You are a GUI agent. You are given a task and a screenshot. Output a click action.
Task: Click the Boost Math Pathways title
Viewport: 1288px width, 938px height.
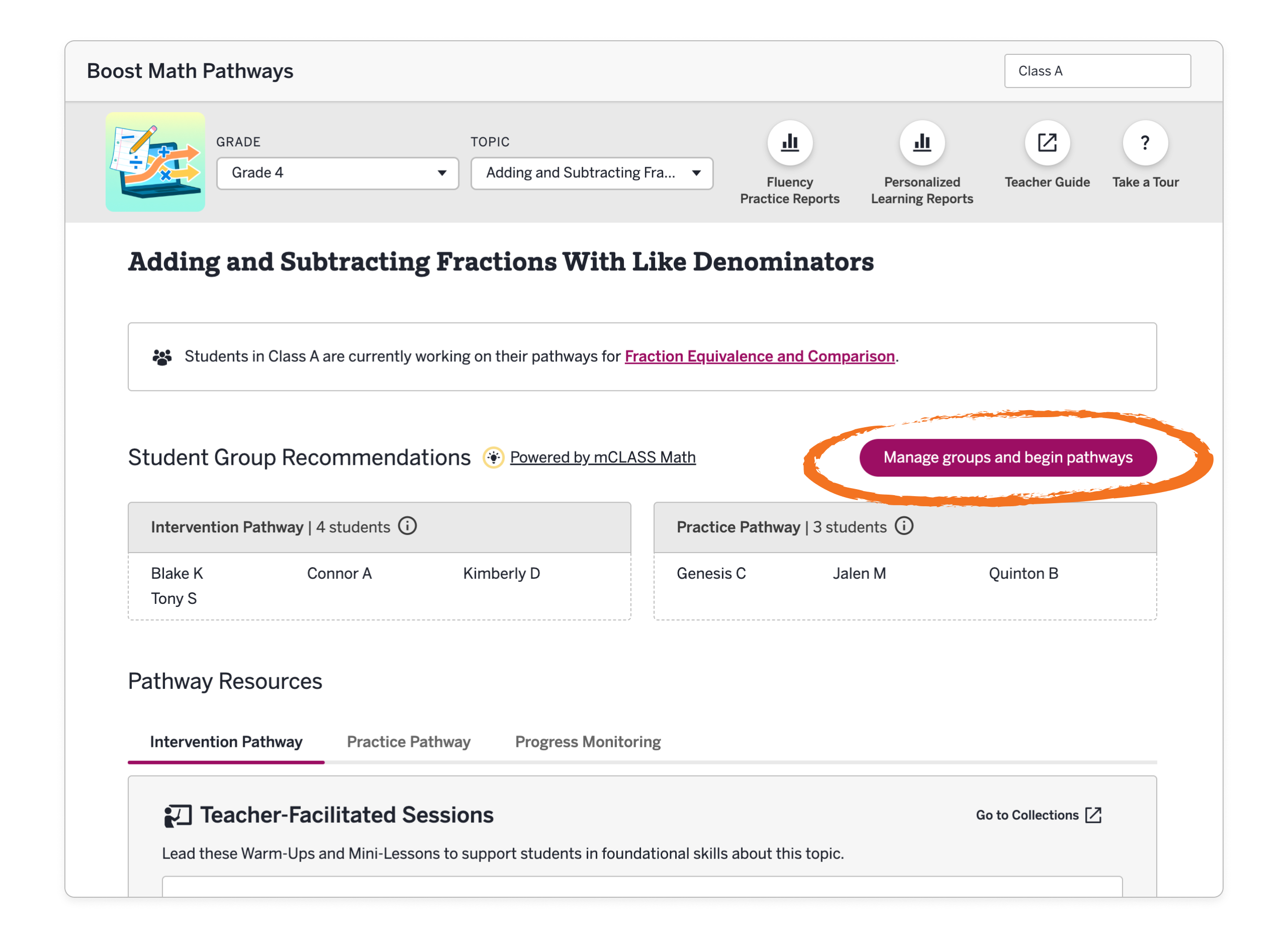point(190,71)
